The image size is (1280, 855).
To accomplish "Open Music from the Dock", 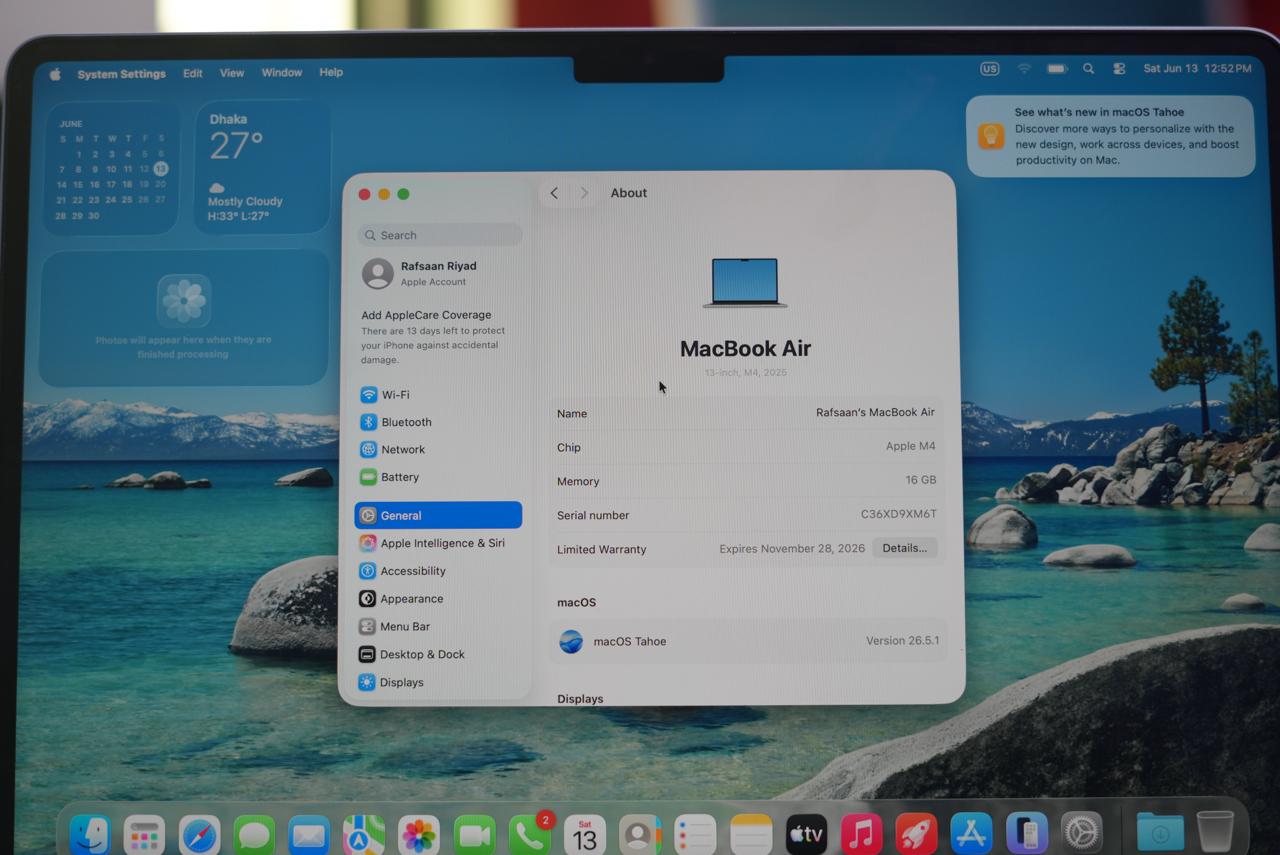I will coord(861,834).
